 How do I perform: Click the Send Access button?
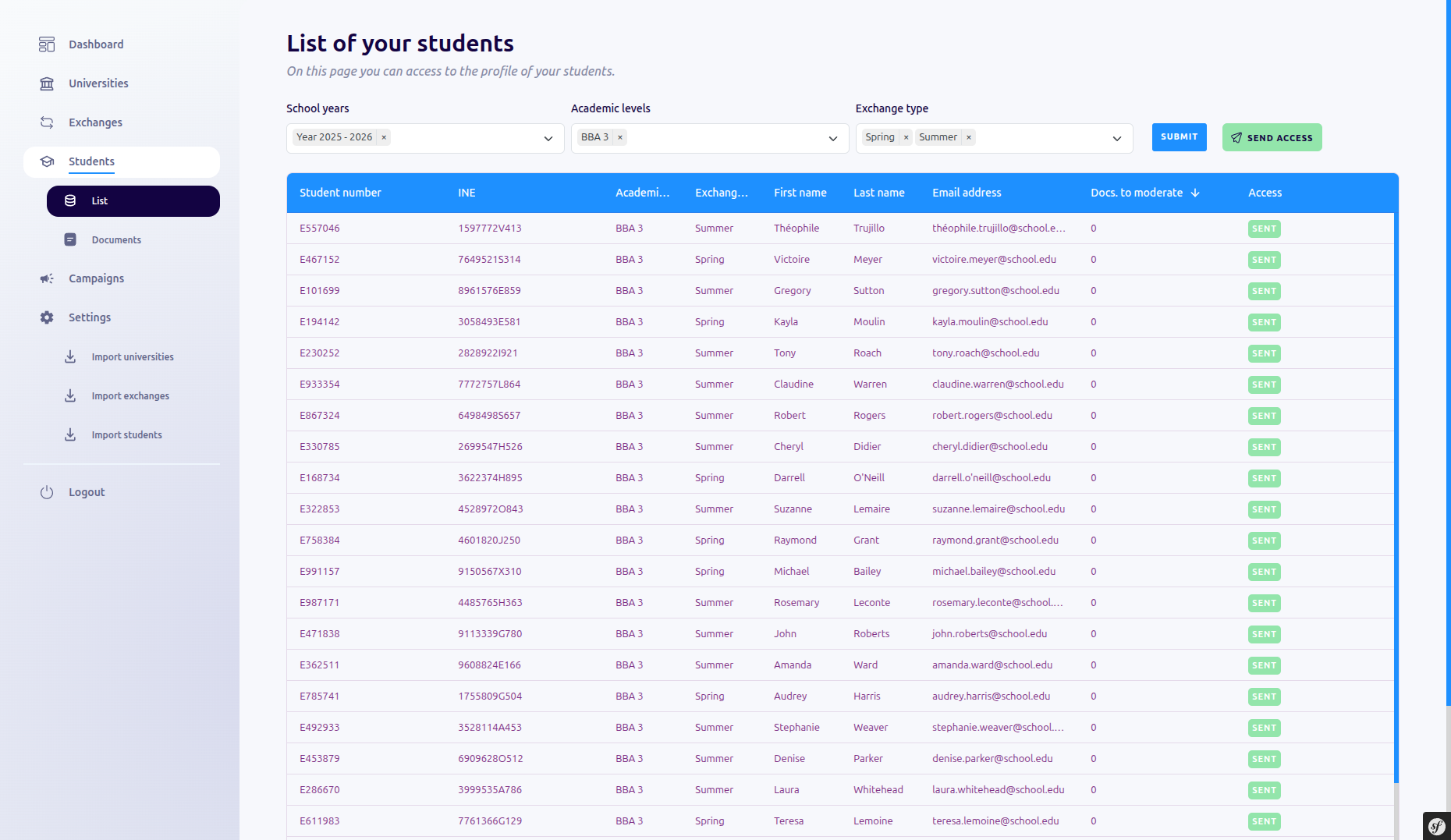[1272, 137]
